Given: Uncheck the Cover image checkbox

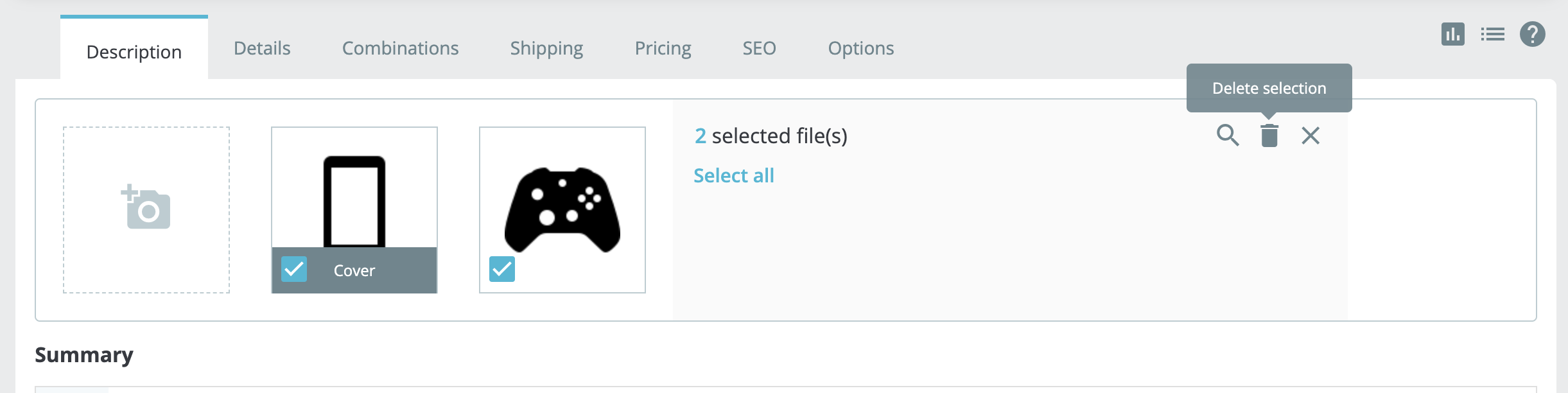Looking at the screenshot, I should [294, 270].
